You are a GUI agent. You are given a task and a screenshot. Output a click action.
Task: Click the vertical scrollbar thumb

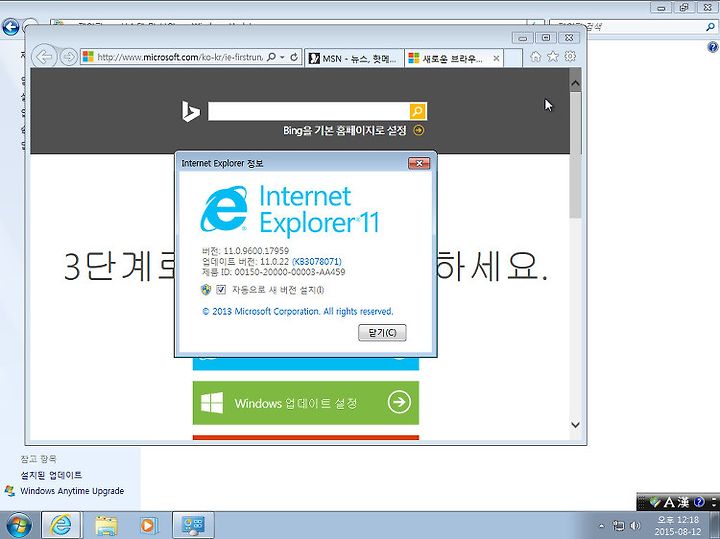tap(575, 155)
